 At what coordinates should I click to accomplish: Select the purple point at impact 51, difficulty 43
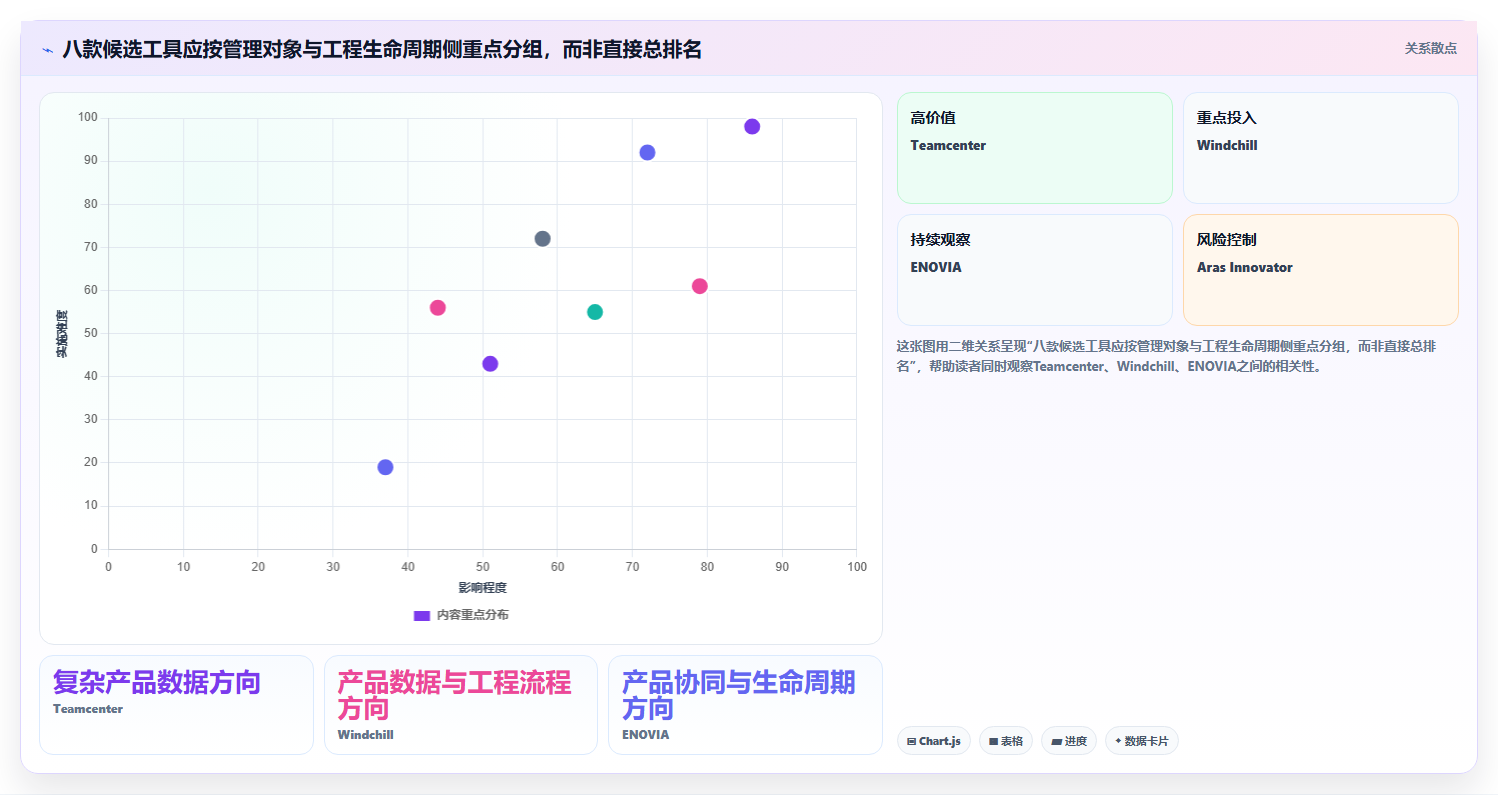pyautogui.click(x=490, y=364)
